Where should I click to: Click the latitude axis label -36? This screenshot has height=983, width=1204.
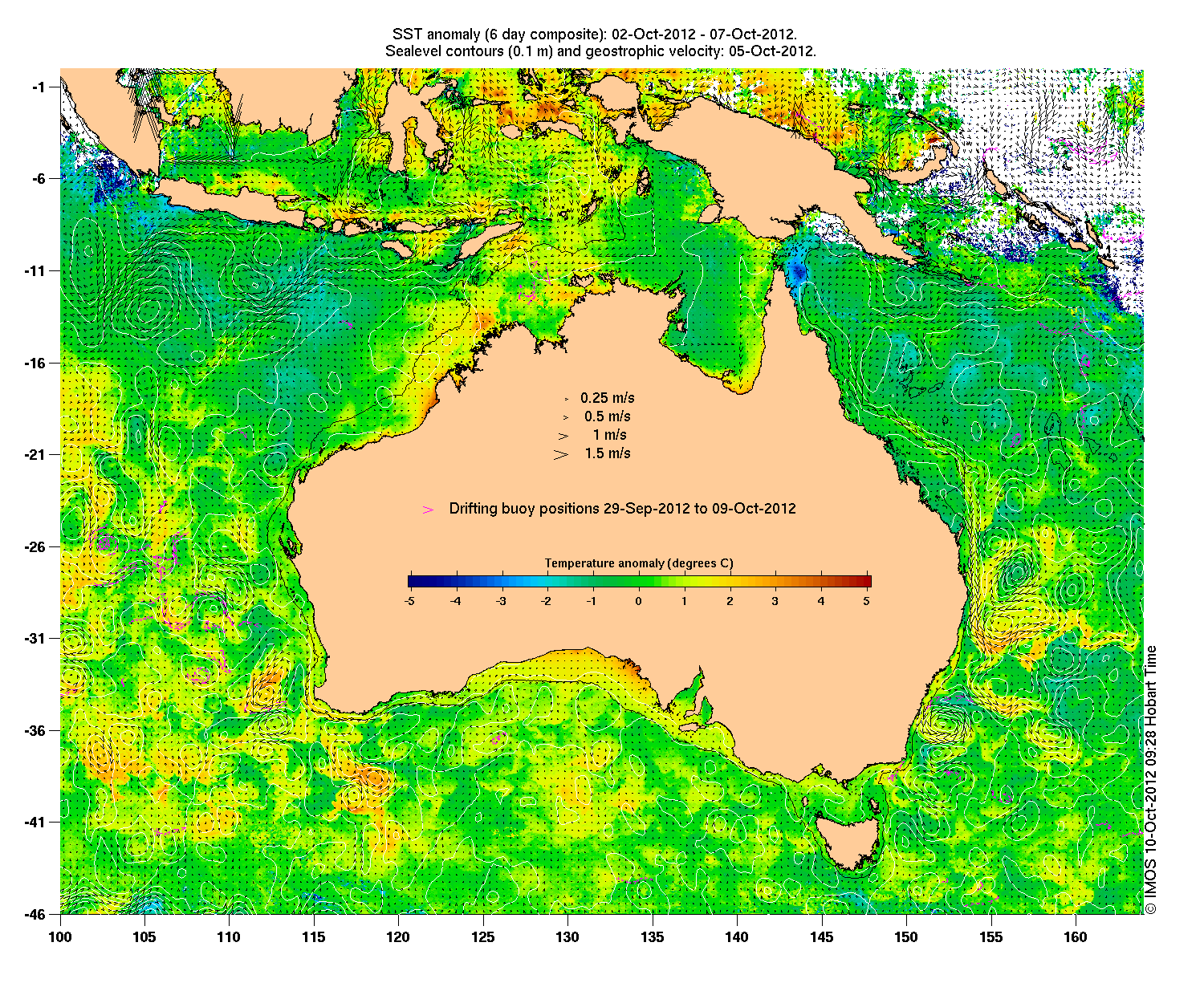tap(35, 730)
